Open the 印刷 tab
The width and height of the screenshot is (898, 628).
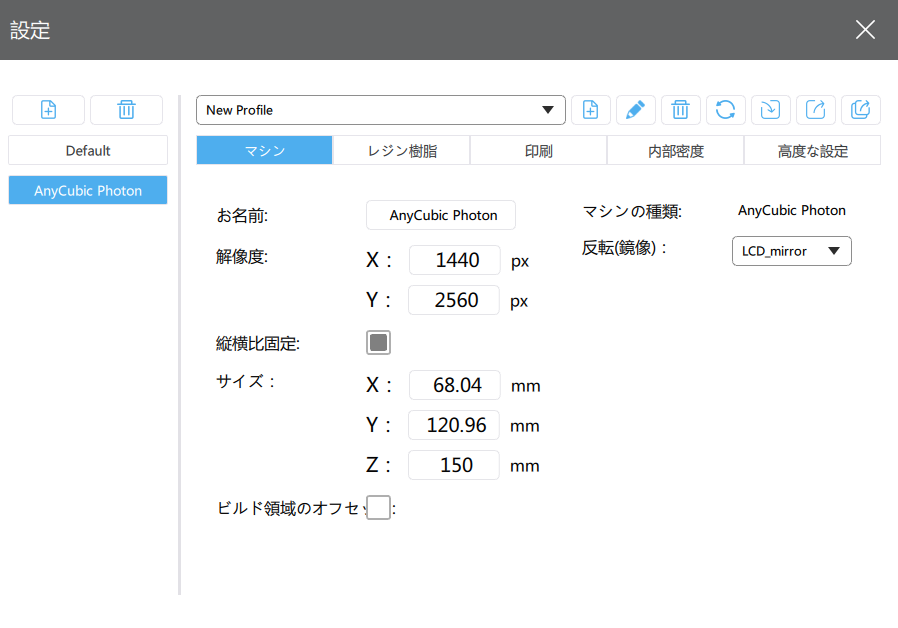click(539, 151)
